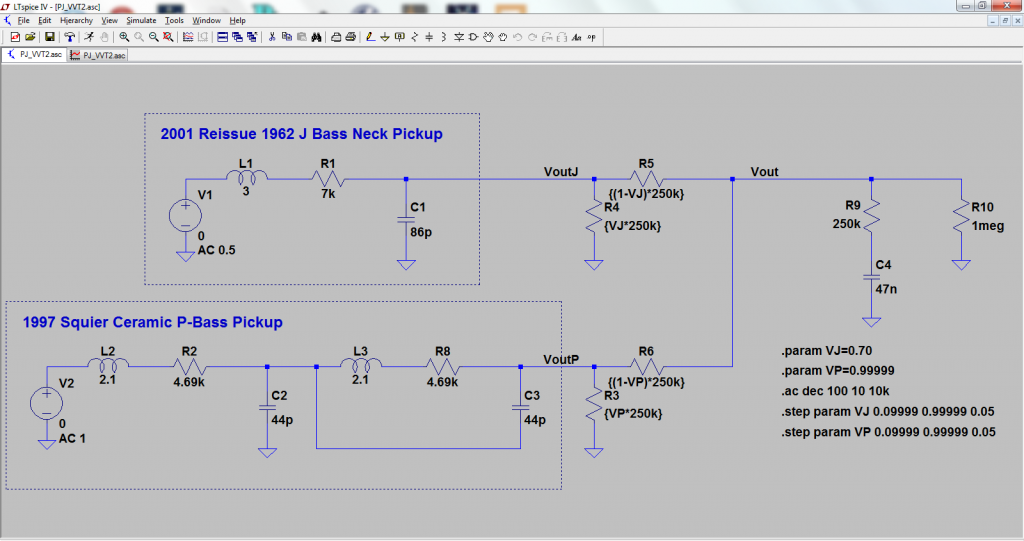
Task: Click the 'AC 0.5' value of V1
Action: coord(216,250)
